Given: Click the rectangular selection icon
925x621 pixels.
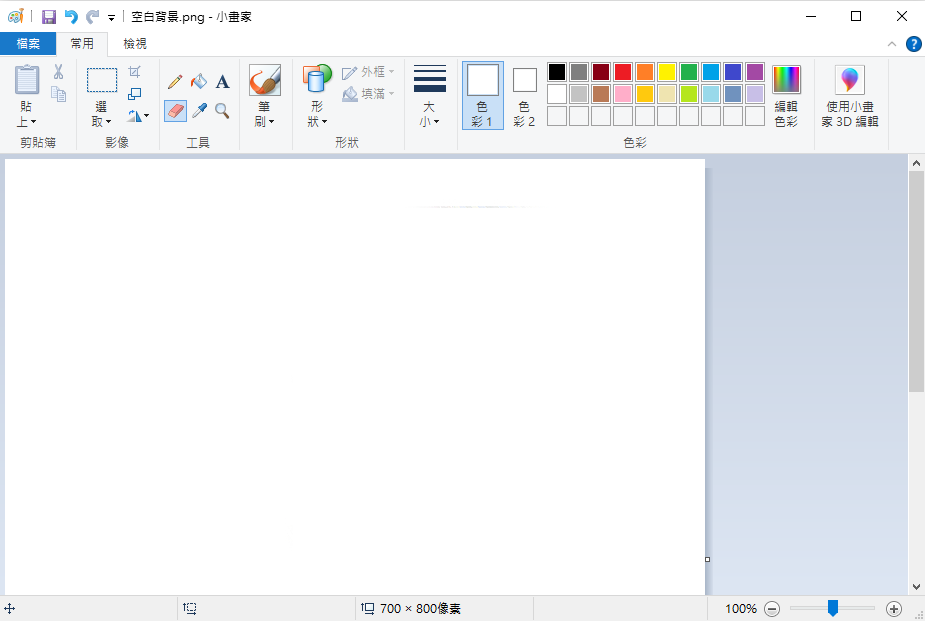Looking at the screenshot, I should [102, 80].
